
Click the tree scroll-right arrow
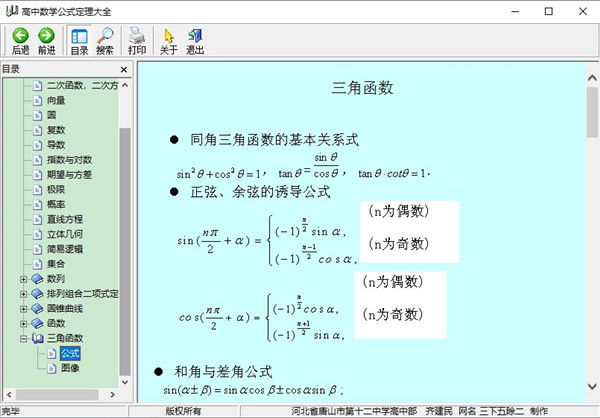(112, 394)
